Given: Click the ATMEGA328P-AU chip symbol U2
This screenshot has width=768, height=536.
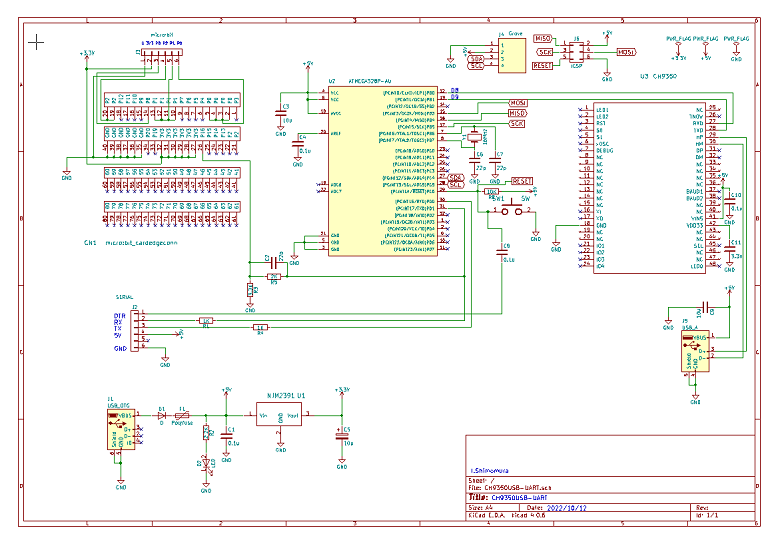Looking at the screenshot, I should [380, 170].
